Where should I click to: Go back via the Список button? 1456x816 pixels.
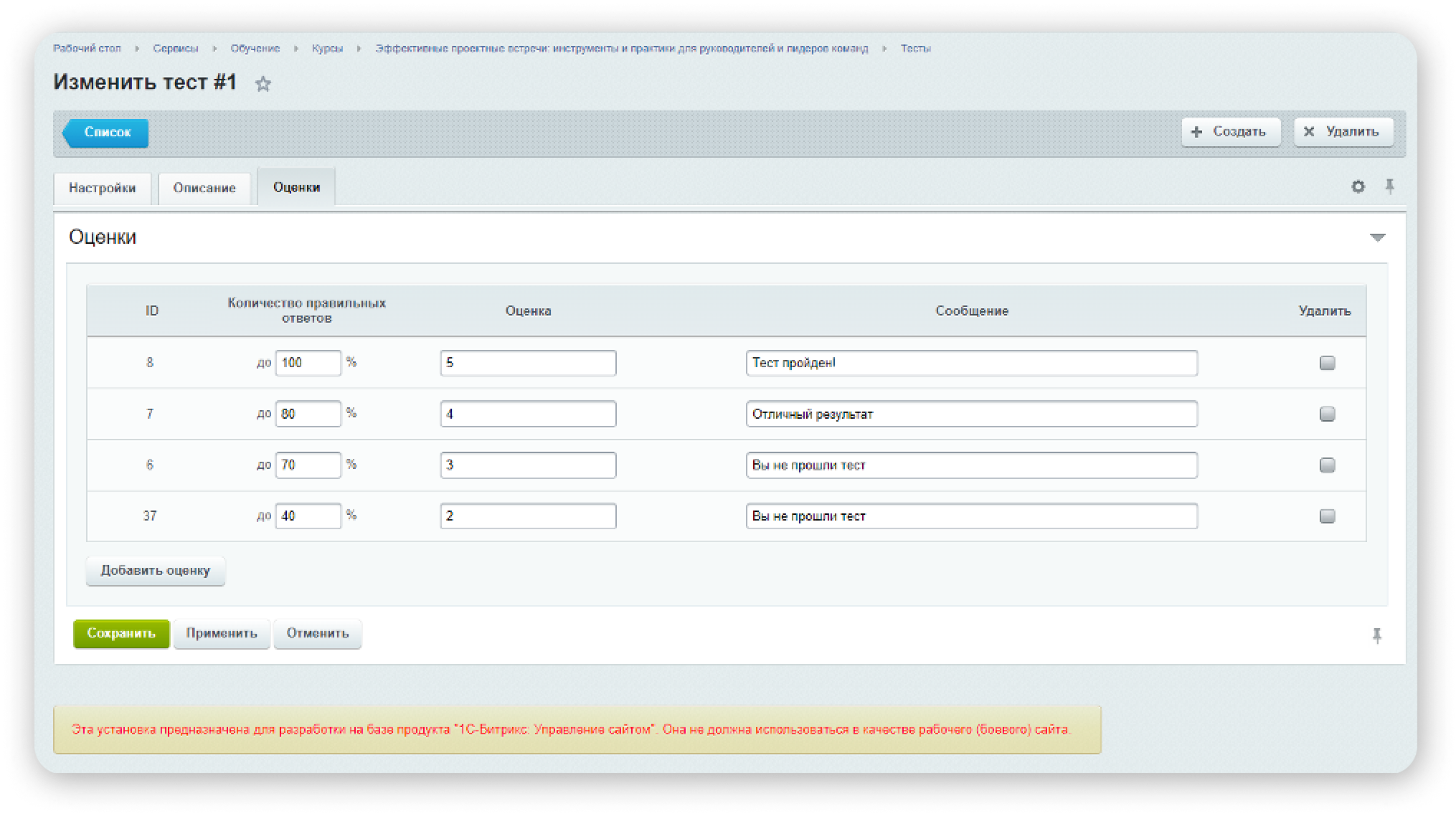pyautogui.click(x=106, y=133)
